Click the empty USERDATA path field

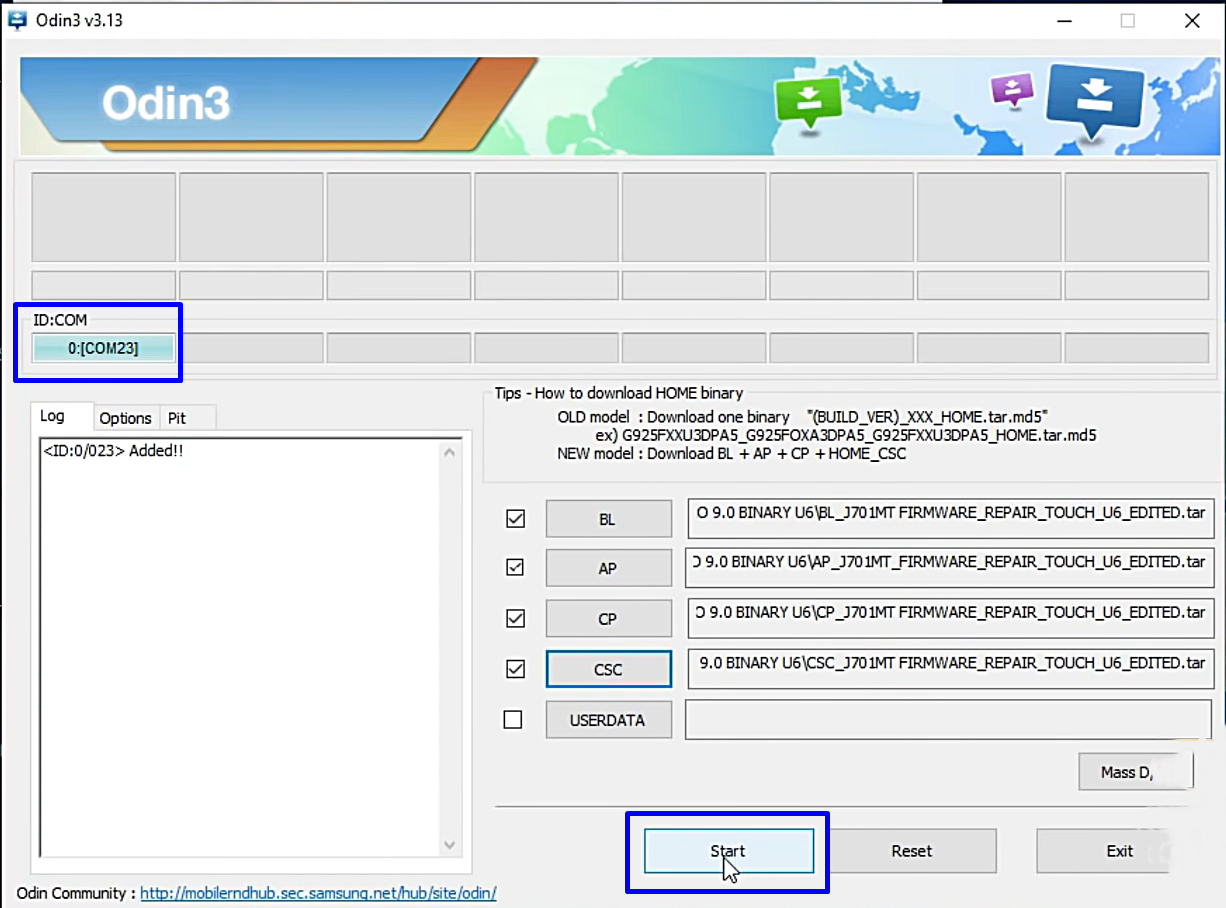pos(948,720)
